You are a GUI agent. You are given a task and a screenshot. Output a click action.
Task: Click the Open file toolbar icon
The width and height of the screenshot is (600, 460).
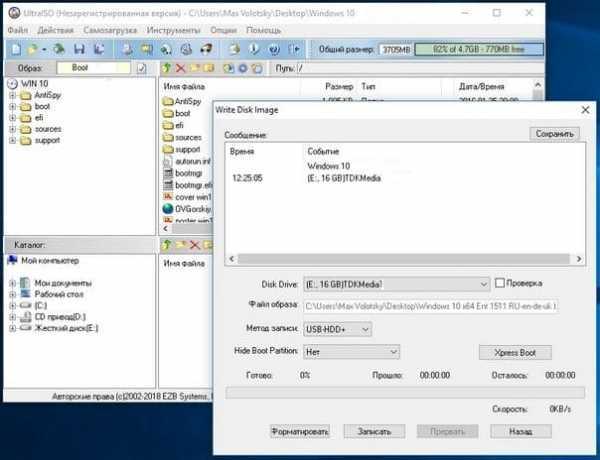[x=33, y=49]
